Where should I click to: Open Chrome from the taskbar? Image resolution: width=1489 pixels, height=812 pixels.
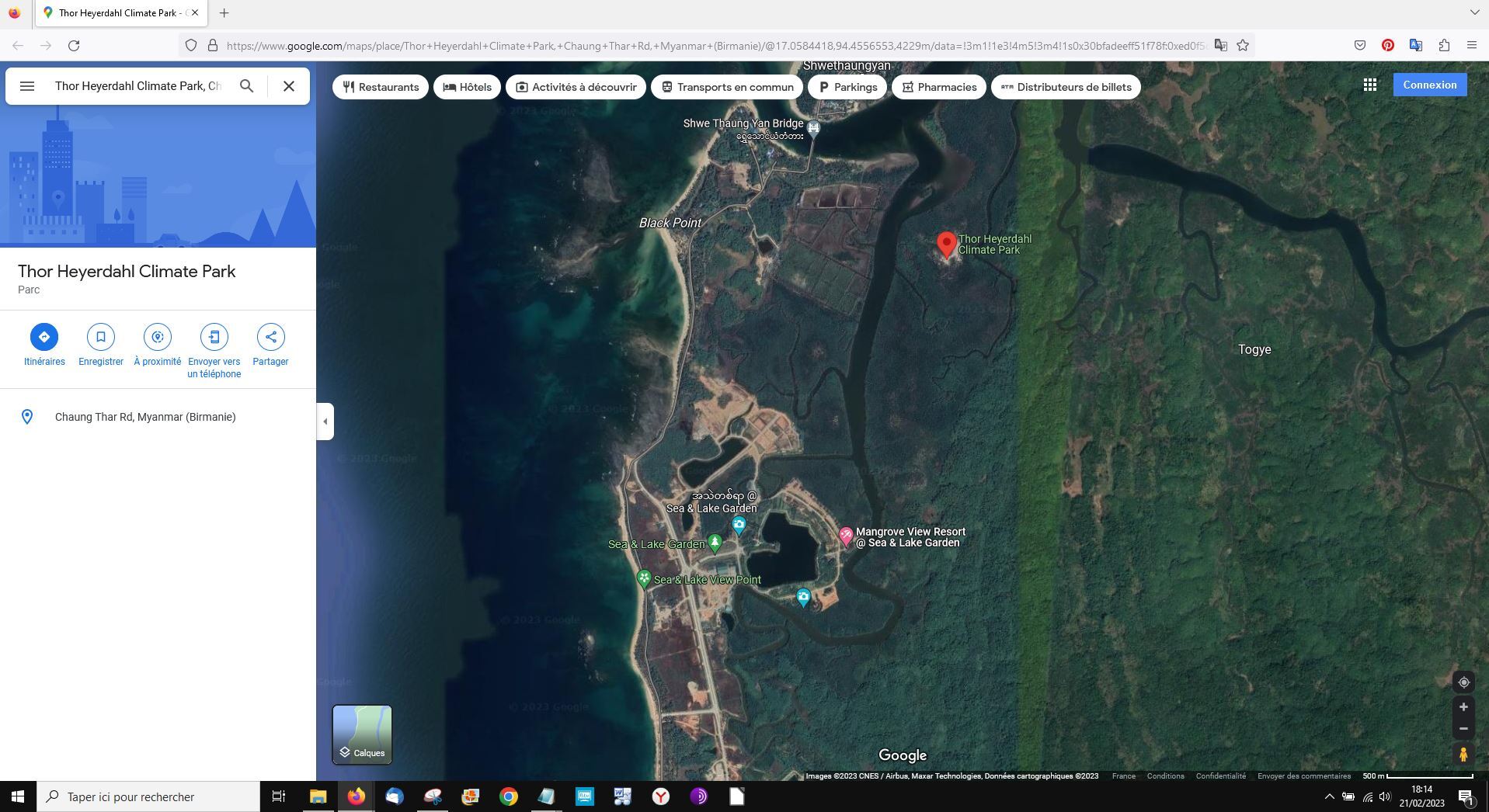pyautogui.click(x=509, y=796)
